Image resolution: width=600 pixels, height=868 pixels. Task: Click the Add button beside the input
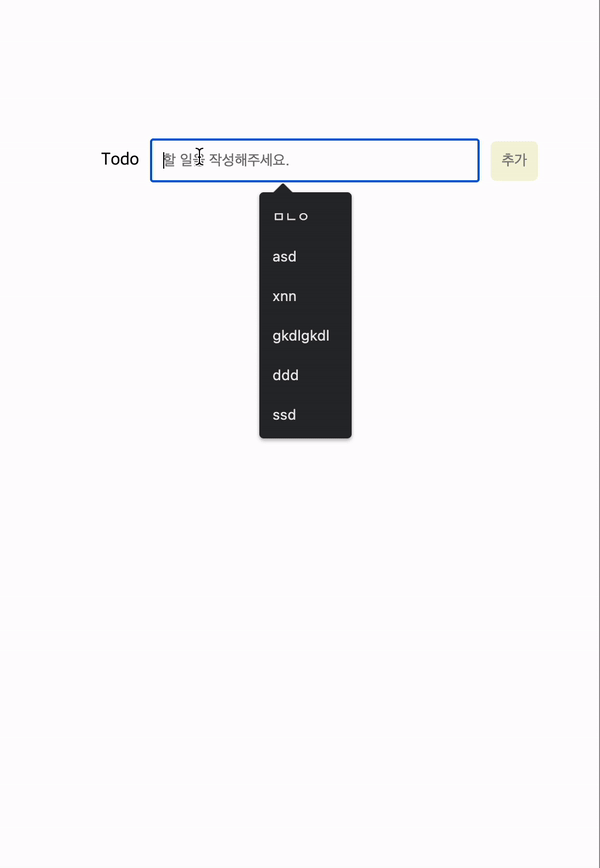513,160
